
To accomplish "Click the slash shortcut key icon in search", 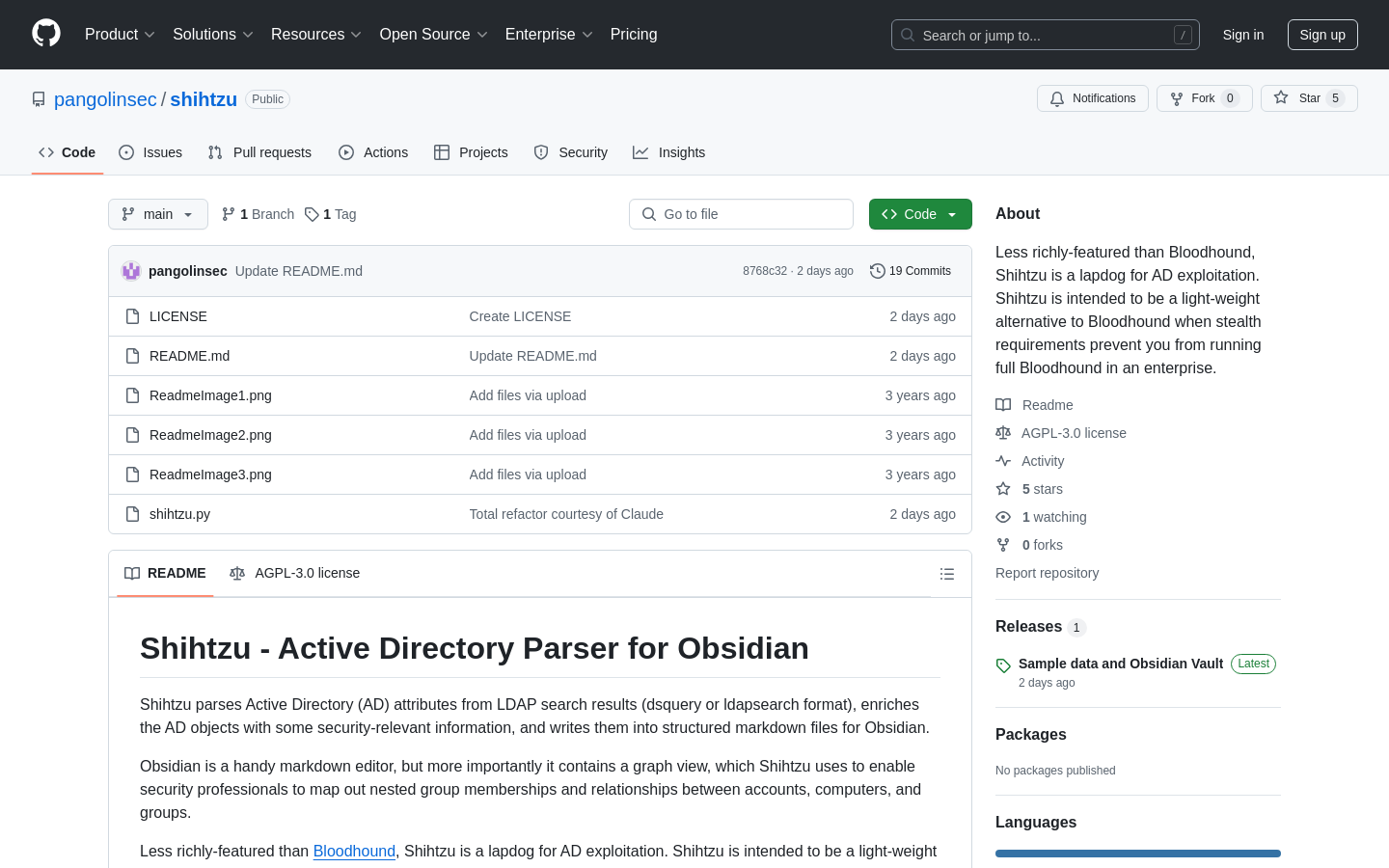I will pos(1183,35).
